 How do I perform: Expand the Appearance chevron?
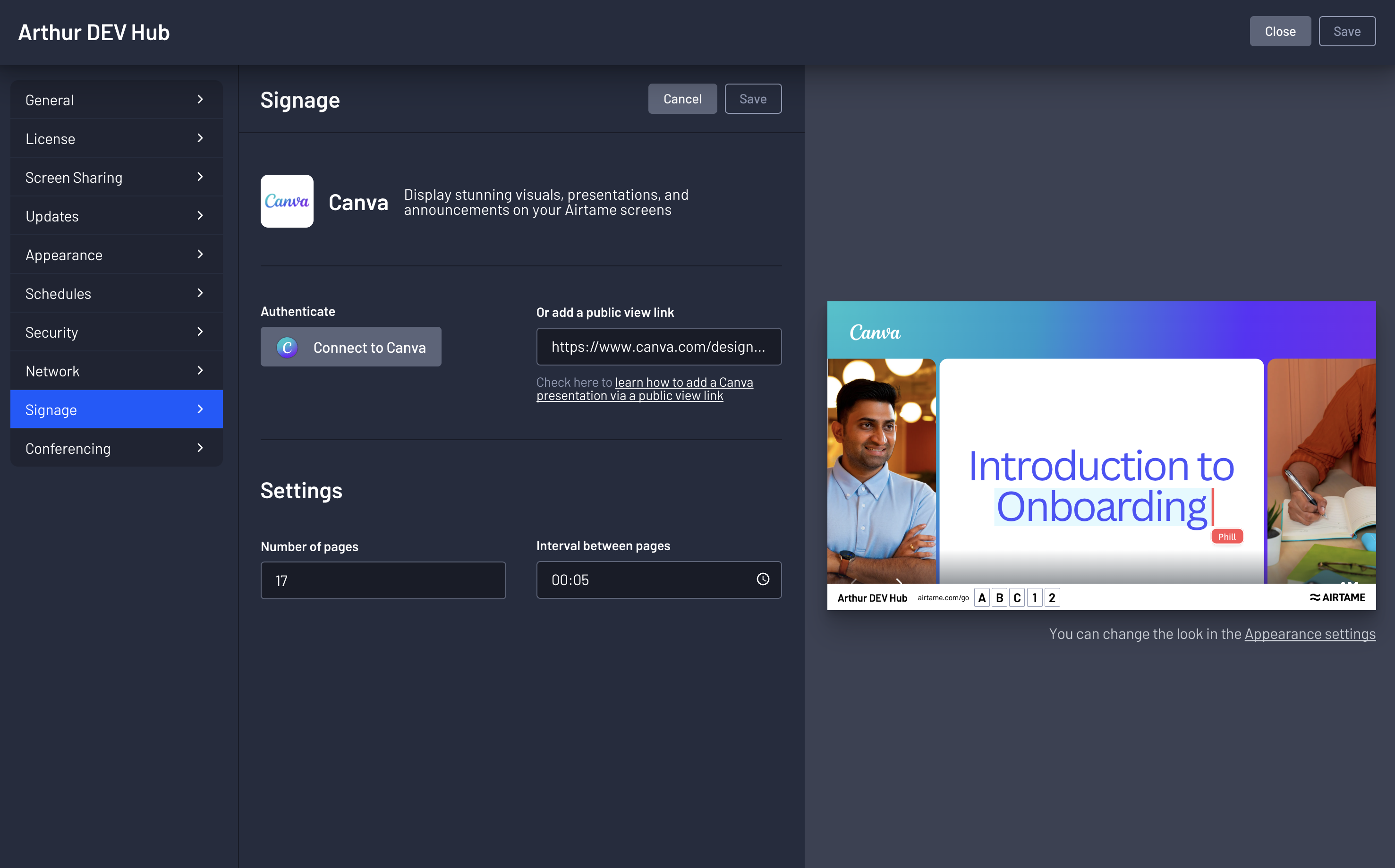tap(200, 255)
